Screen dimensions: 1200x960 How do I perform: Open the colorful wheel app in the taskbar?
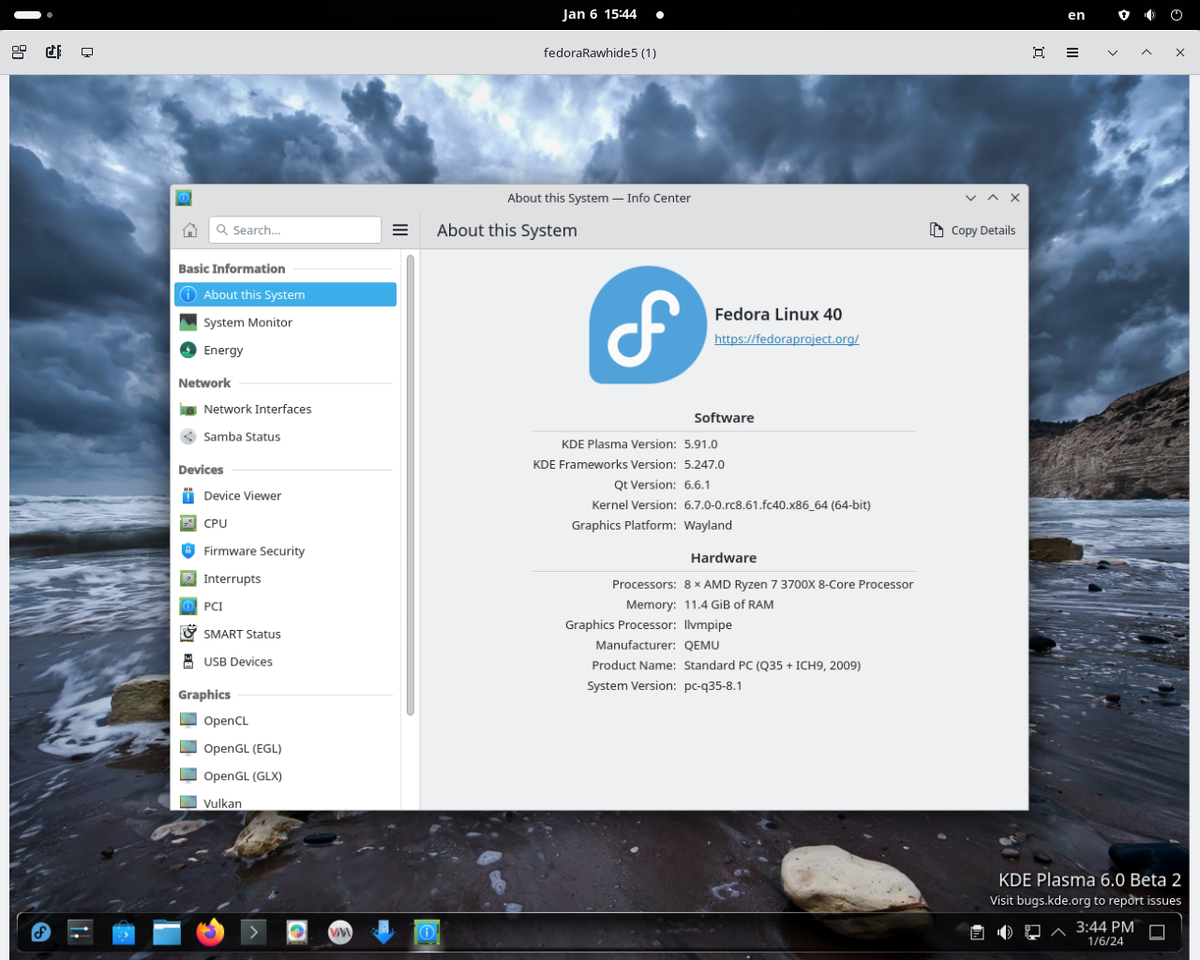pyautogui.click(x=297, y=933)
